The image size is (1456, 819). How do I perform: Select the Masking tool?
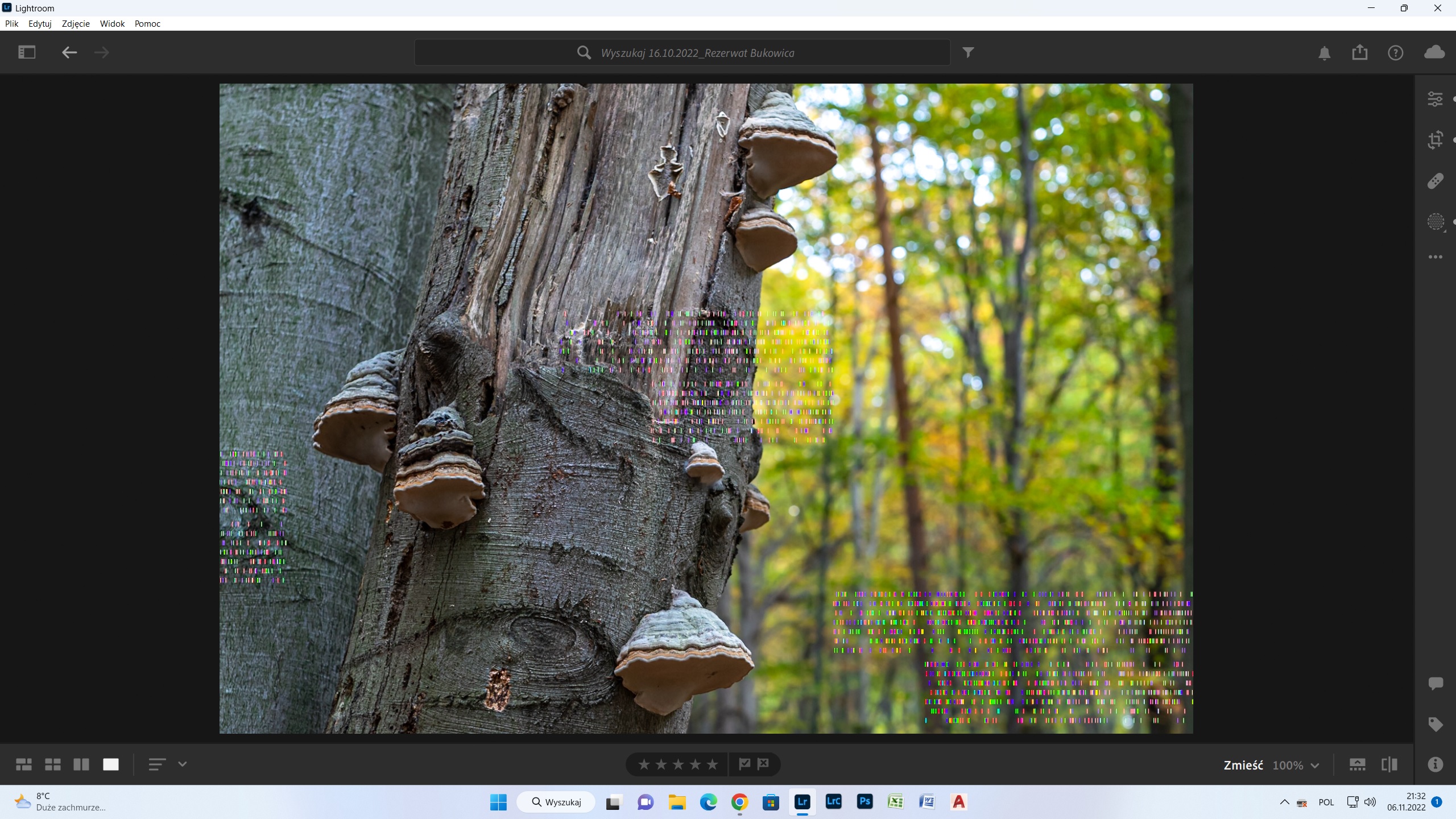pyautogui.click(x=1435, y=222)
